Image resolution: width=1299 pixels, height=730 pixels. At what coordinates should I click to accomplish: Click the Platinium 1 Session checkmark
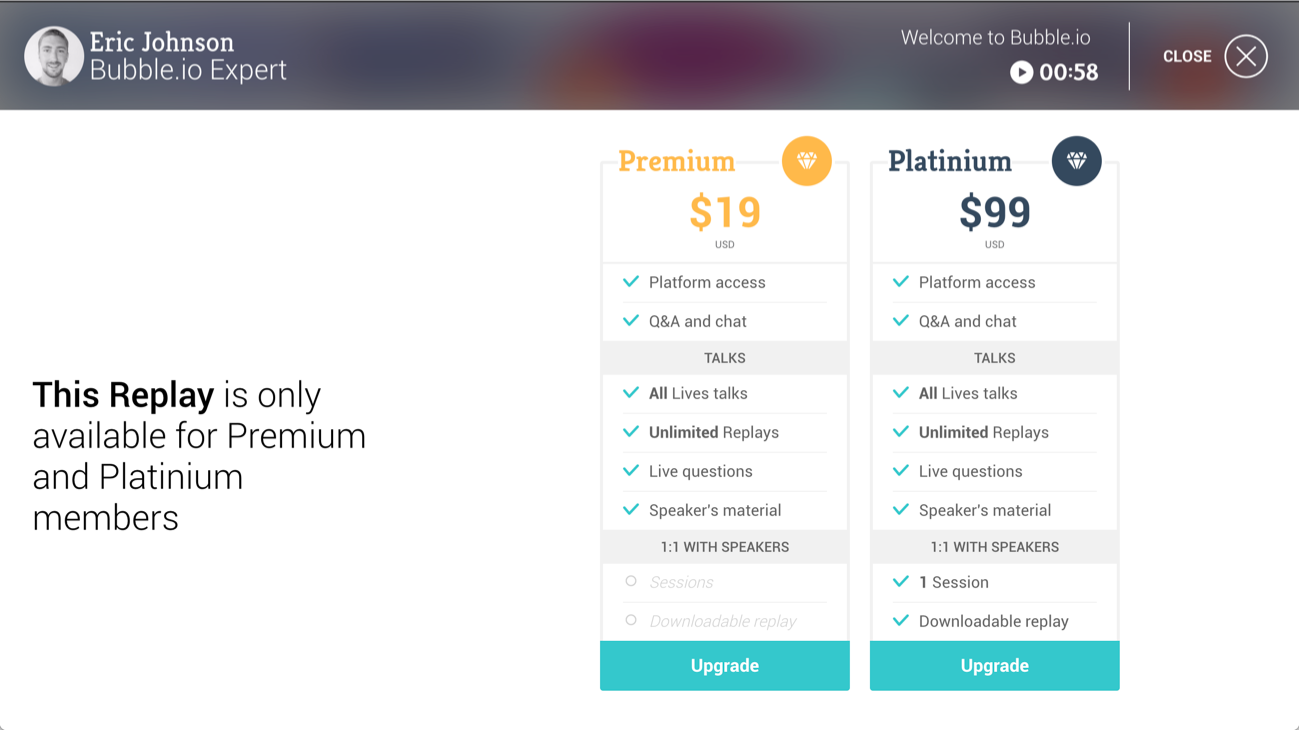coord(901,581)
